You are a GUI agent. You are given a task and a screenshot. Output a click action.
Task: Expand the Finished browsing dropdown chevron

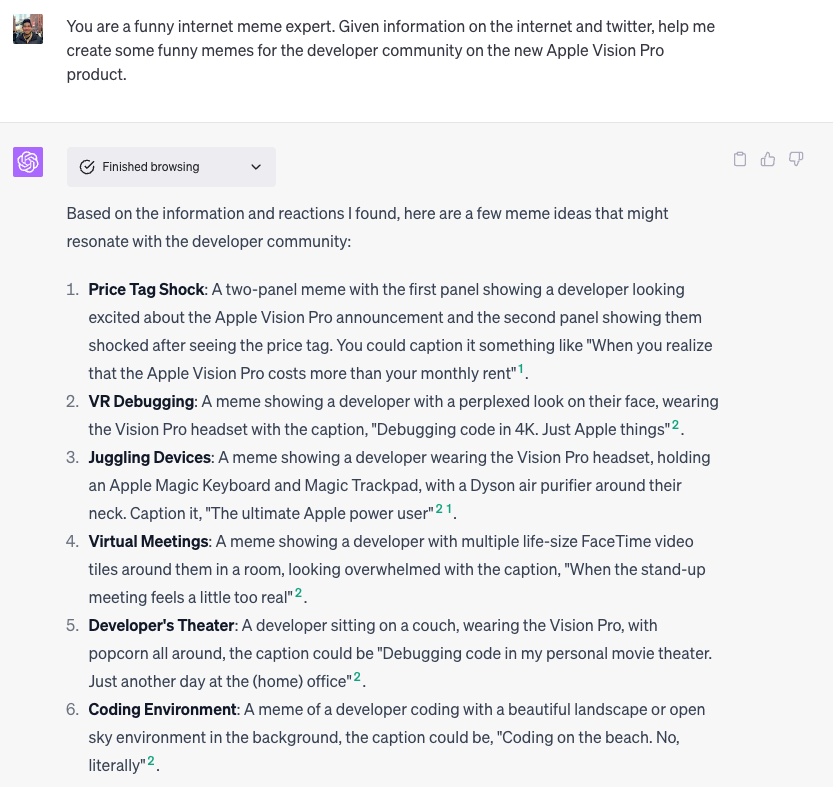256,167
